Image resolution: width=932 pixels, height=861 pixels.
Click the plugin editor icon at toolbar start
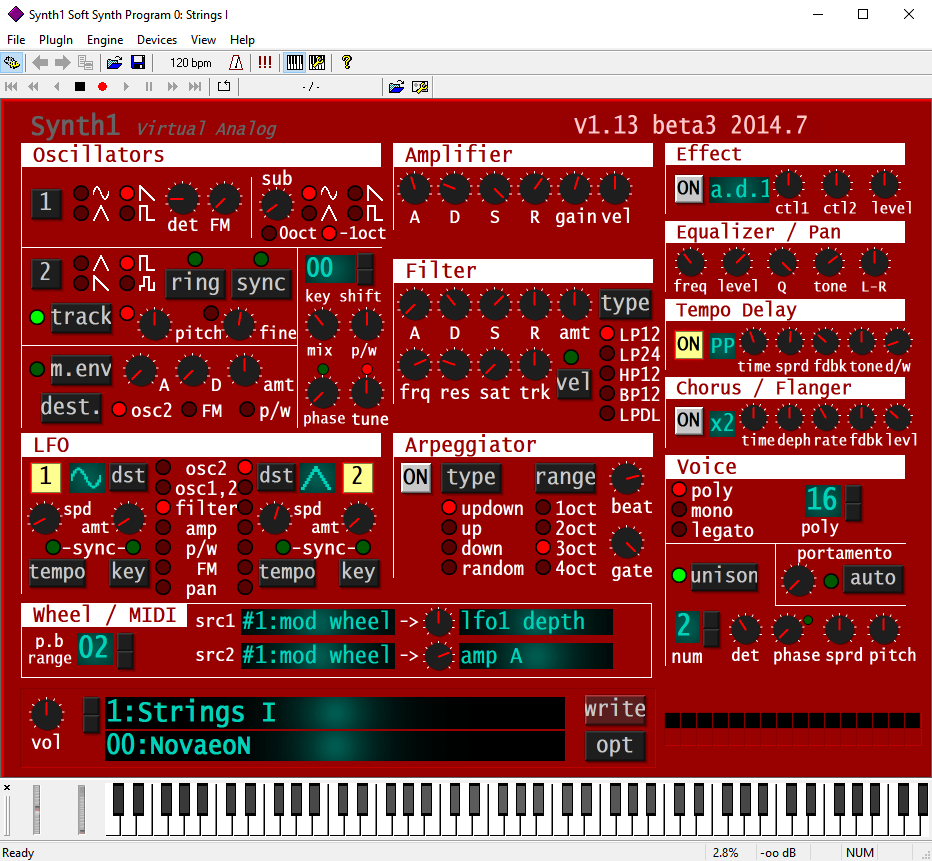point(11,62)
